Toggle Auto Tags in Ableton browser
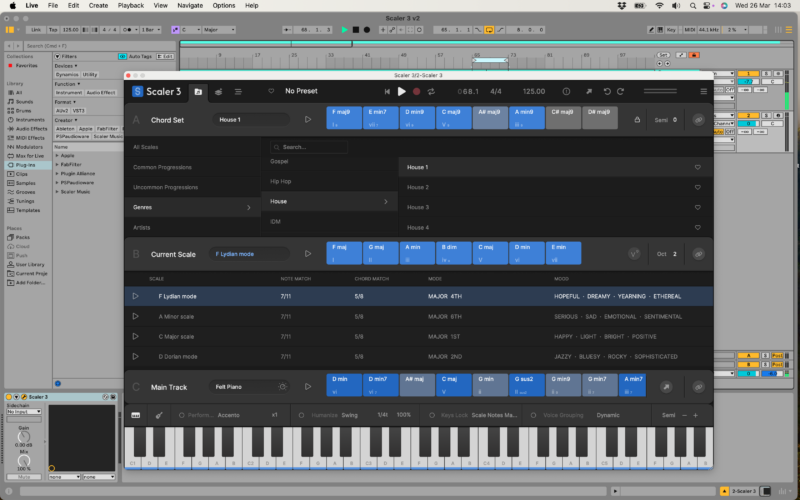Screen dimensions: 800x500 click(x=135, y=56)
